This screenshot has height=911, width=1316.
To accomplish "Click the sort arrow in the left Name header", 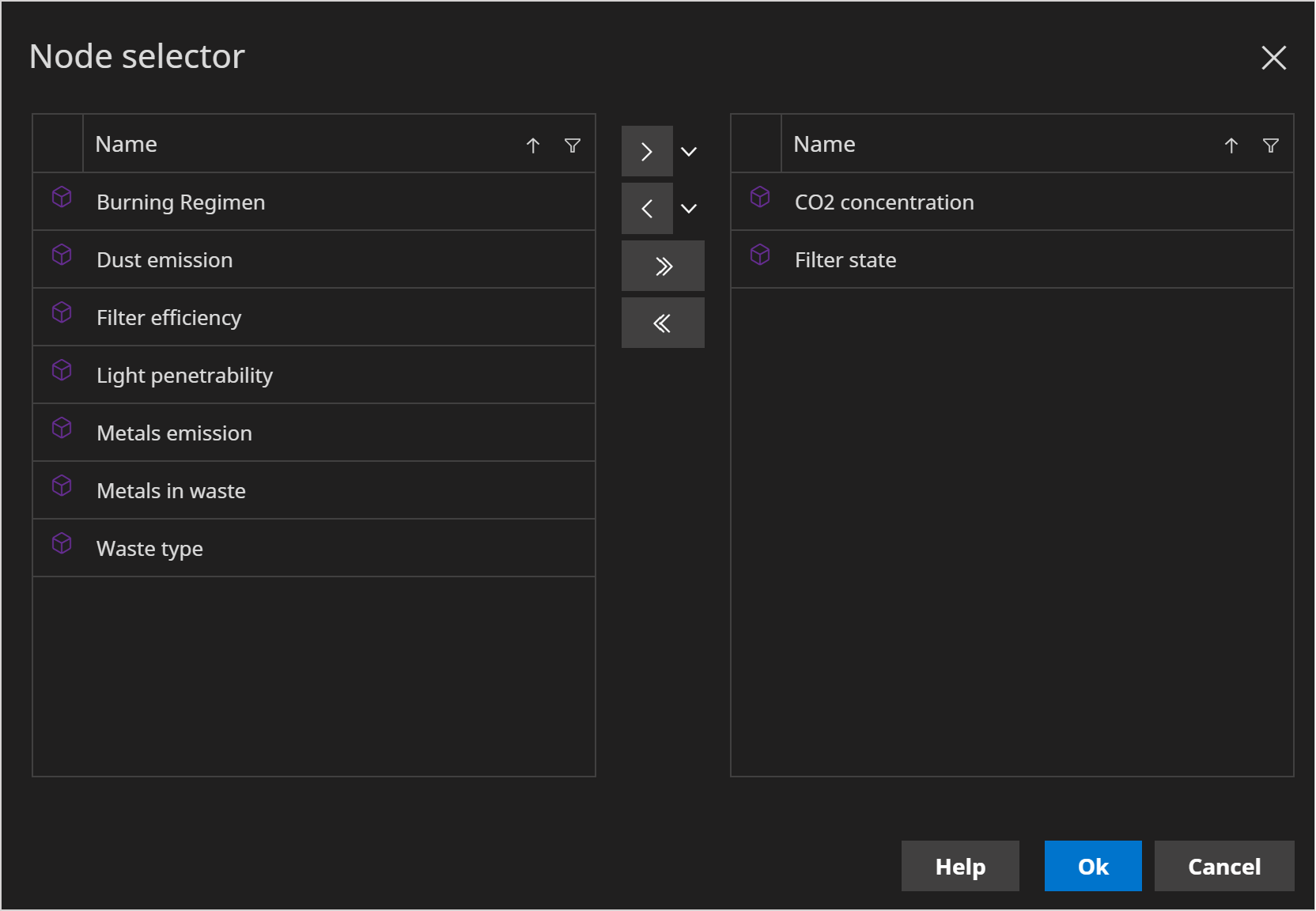I will [532, 145].
